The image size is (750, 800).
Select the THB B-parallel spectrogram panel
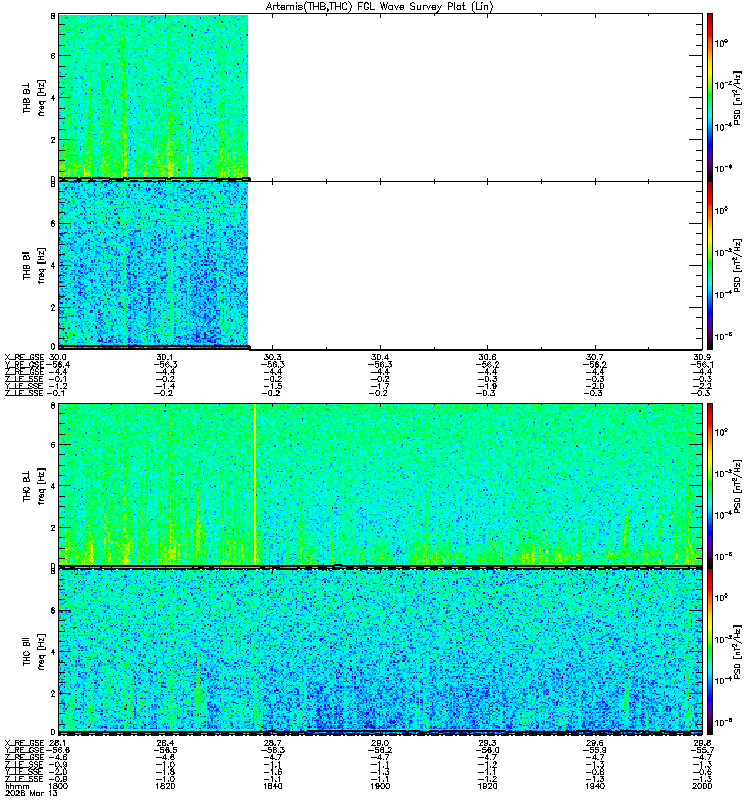point(381,265)
